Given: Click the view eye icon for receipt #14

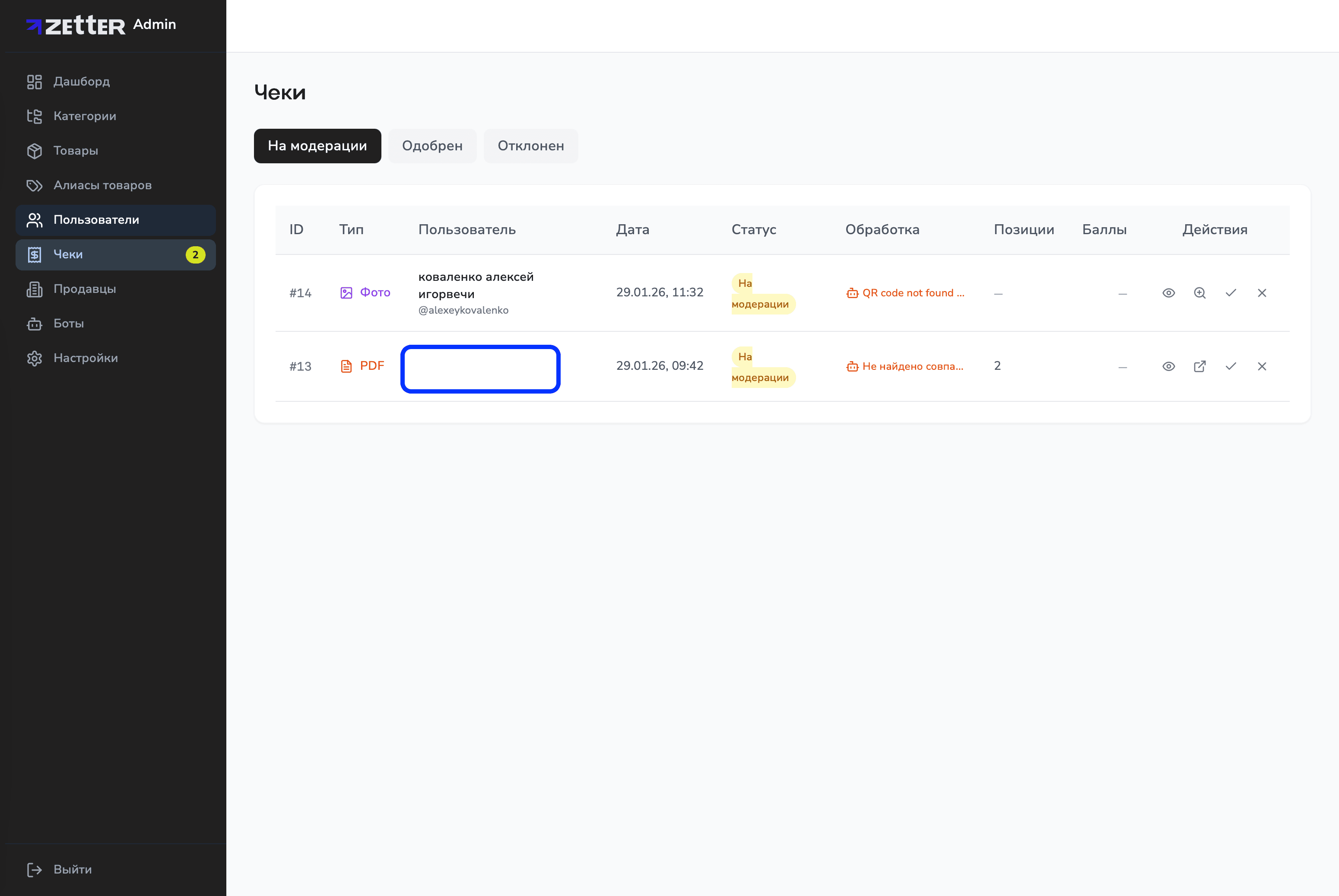Looking at the screenshot, I should tap(1168, 292).
